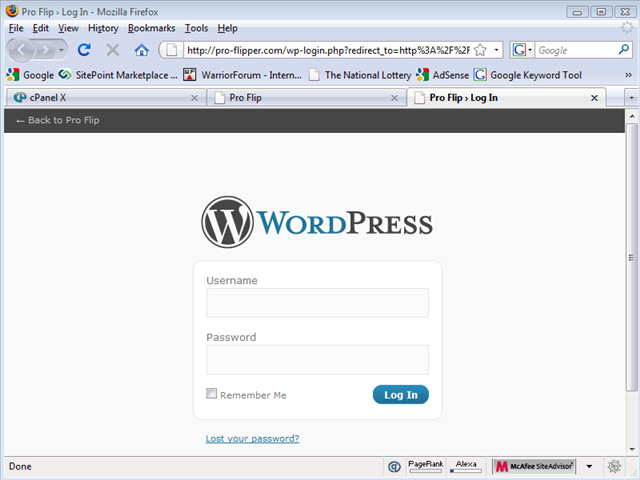640x480 pixels.
Task: Switch to the Pro Flip tab
Action: (x=306, y=98)
